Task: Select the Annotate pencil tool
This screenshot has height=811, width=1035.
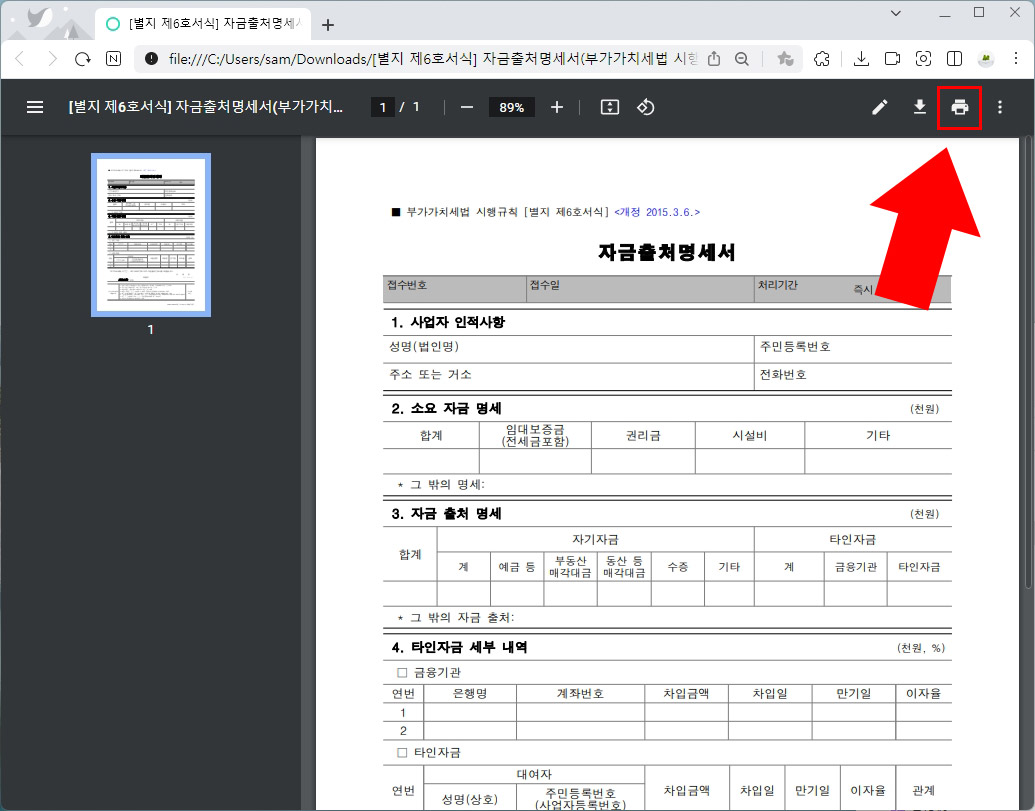Action: [879, 107]
